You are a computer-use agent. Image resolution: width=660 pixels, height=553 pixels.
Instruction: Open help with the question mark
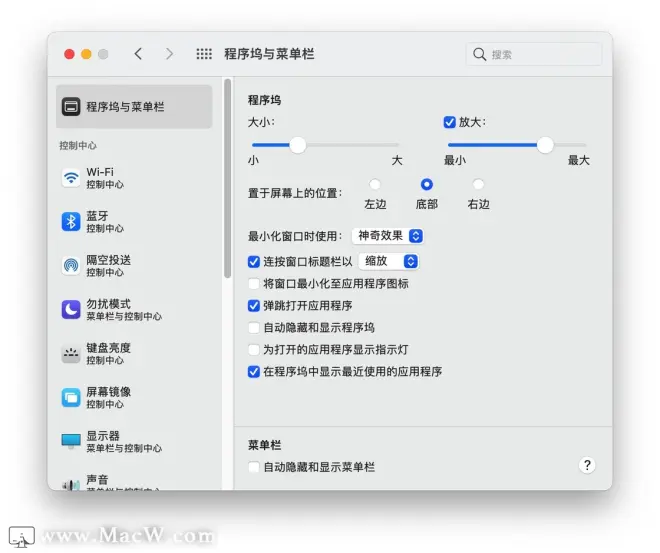pyautogui.click(x=587, y=465)
